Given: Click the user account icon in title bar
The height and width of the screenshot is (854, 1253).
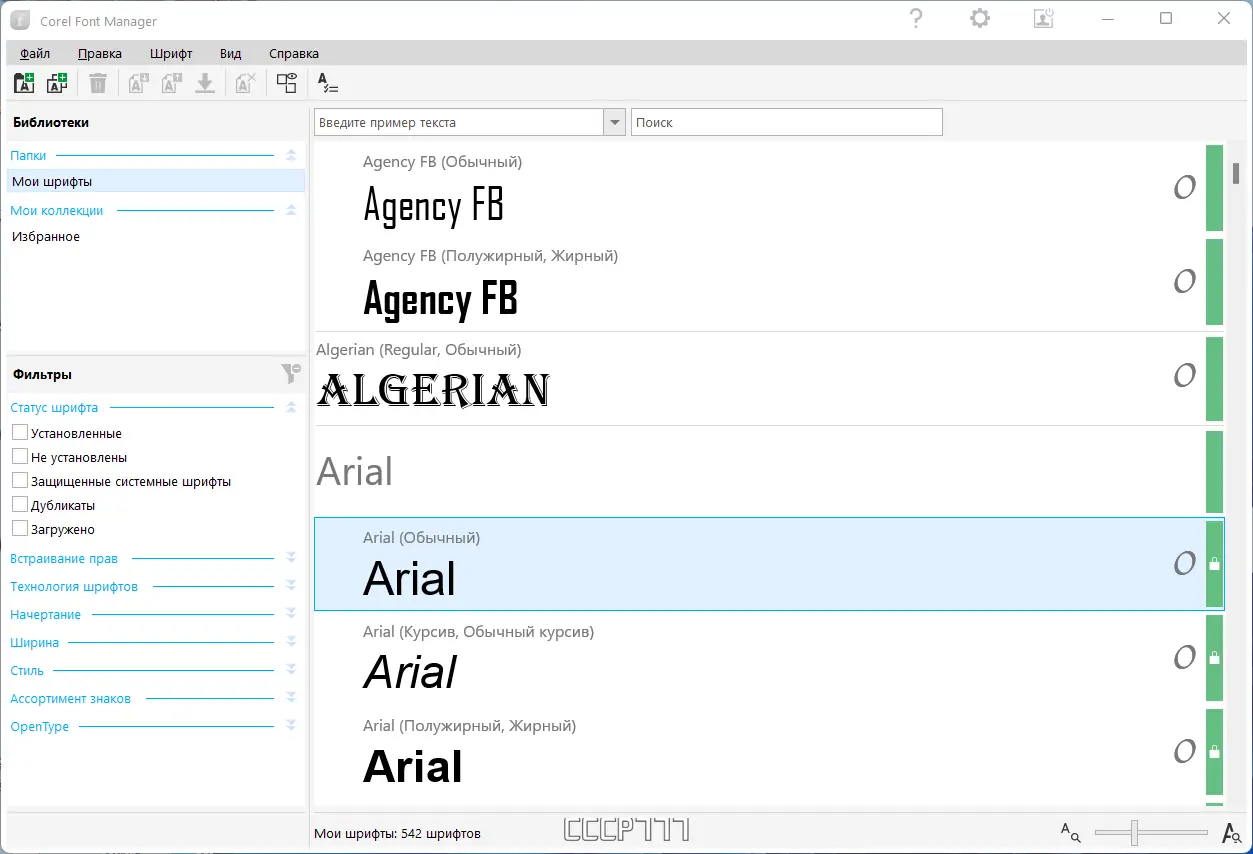Looking at the screenshot, I should pos(1043,18).
